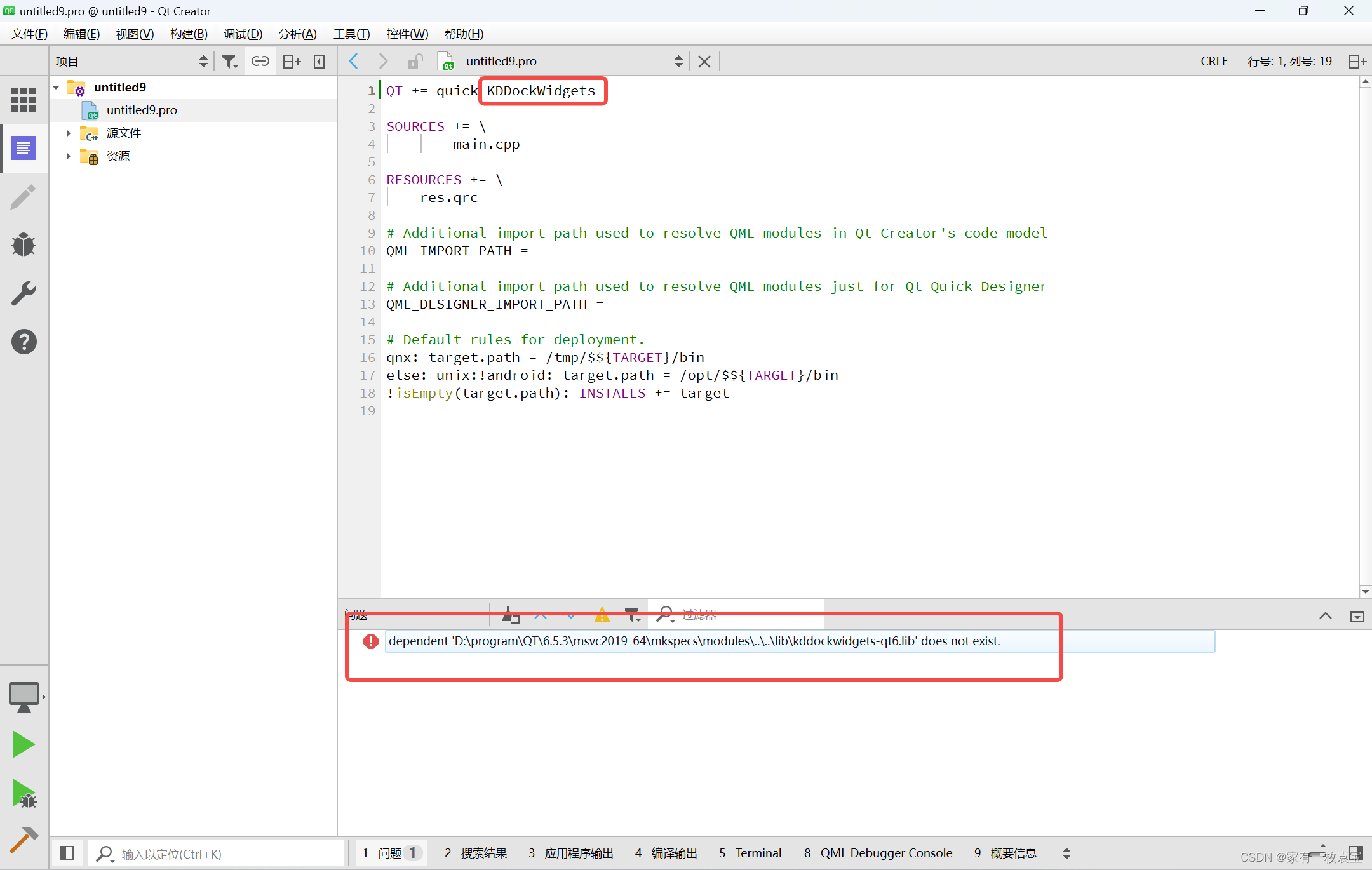Run the project with green play button
Image resolution: width=1372 pixels, height=870 pixels.
click(x=24, y=744)
